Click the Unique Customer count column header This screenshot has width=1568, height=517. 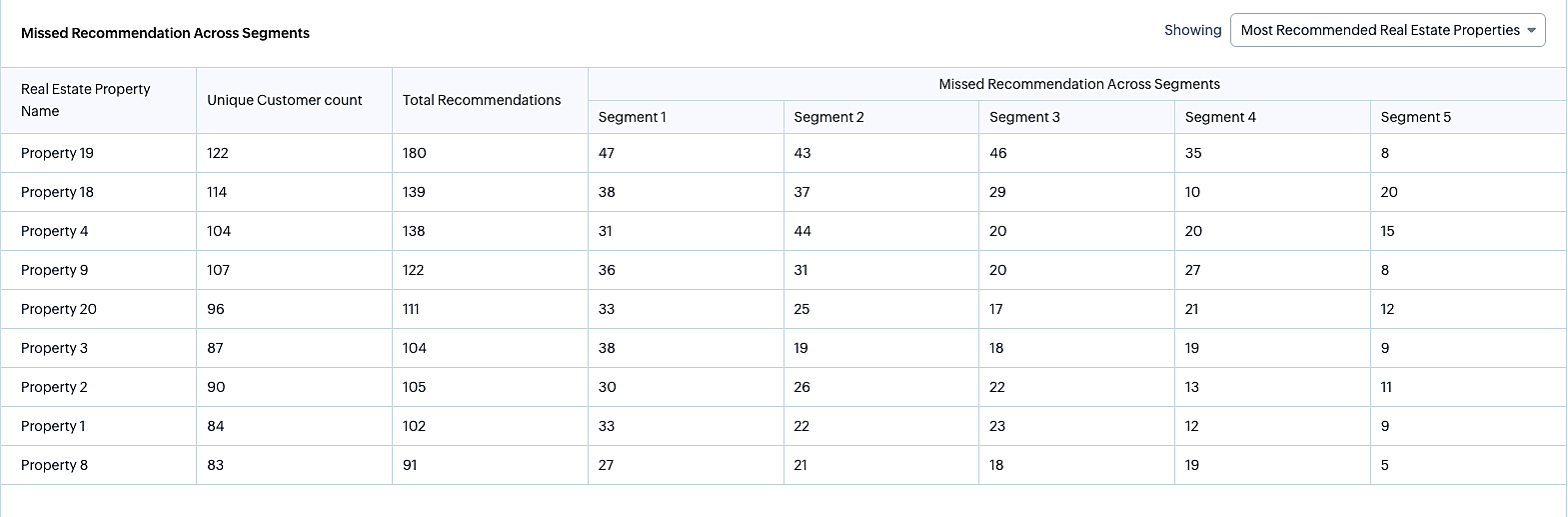(x=285, y=100)
